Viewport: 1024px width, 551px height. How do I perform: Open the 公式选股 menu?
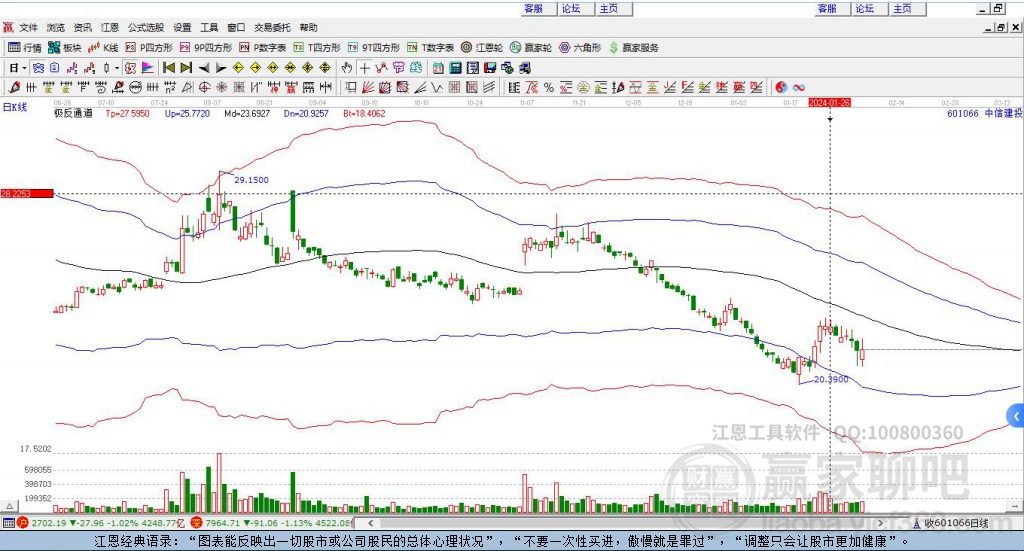(146, 27)
